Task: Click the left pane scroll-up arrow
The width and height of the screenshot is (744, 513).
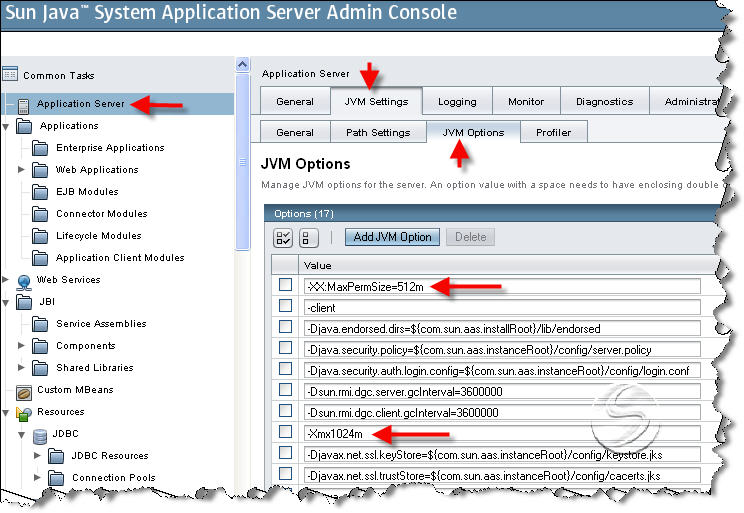Action: 242,65
